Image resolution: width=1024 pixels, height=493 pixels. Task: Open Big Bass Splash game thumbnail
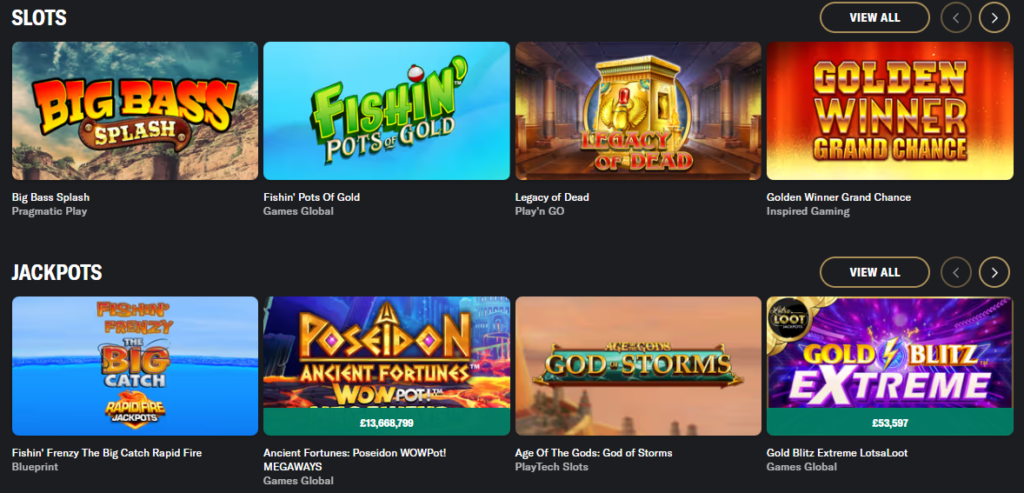135,111
